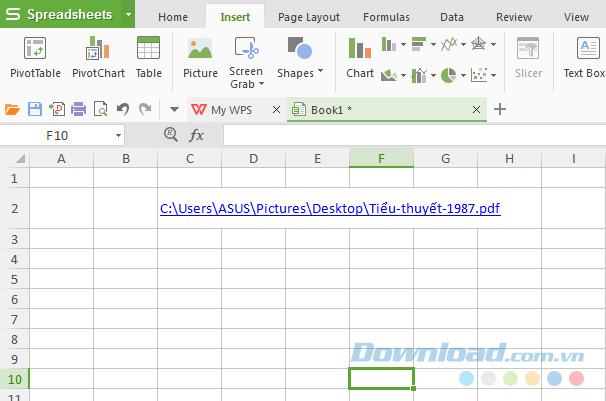
Task: Open the Page Layout tab
Action: 309,17
